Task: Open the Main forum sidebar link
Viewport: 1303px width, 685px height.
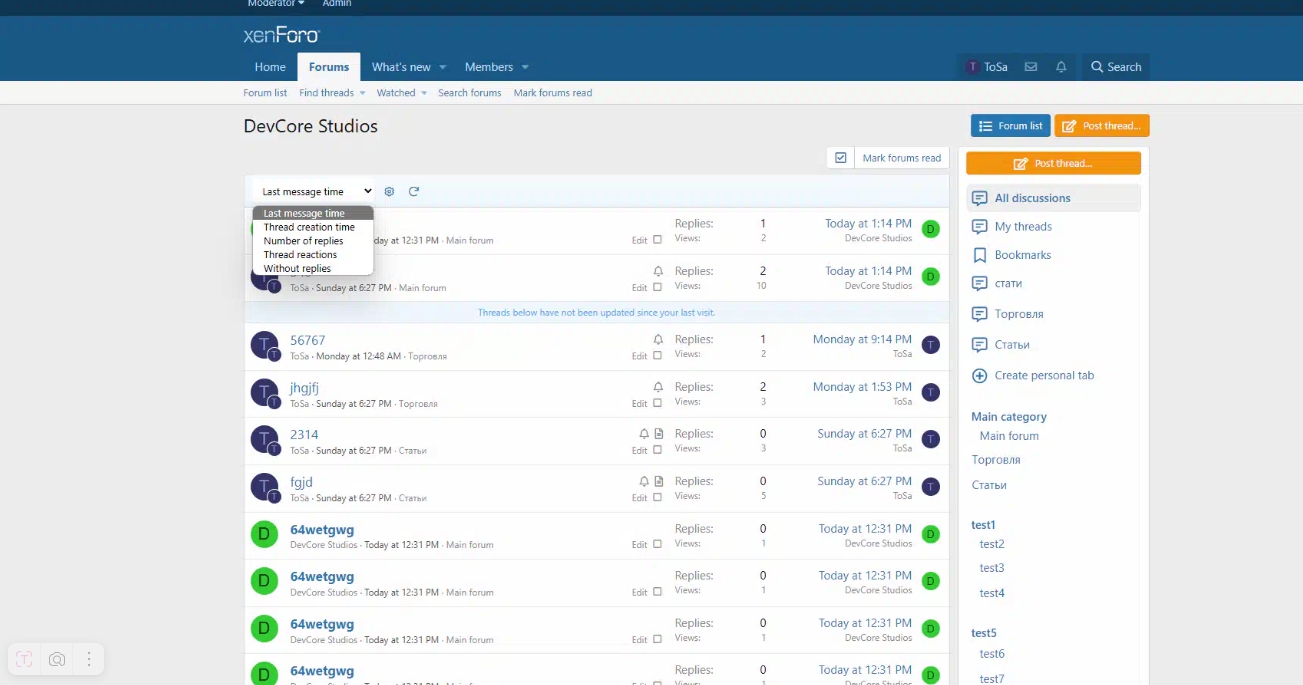Action: [x=1009, y=436]
